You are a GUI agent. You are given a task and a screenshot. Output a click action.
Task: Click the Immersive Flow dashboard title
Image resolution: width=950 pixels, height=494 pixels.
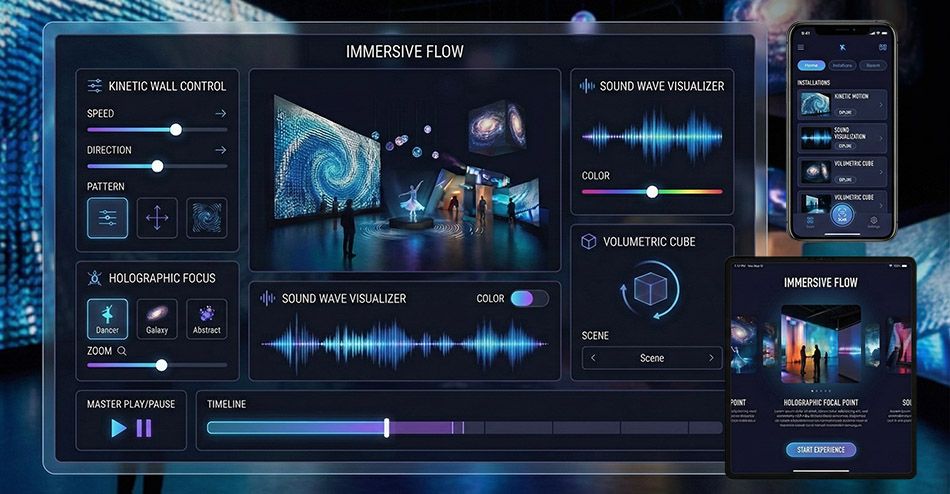pyautogui.click(x=405, y=52)
